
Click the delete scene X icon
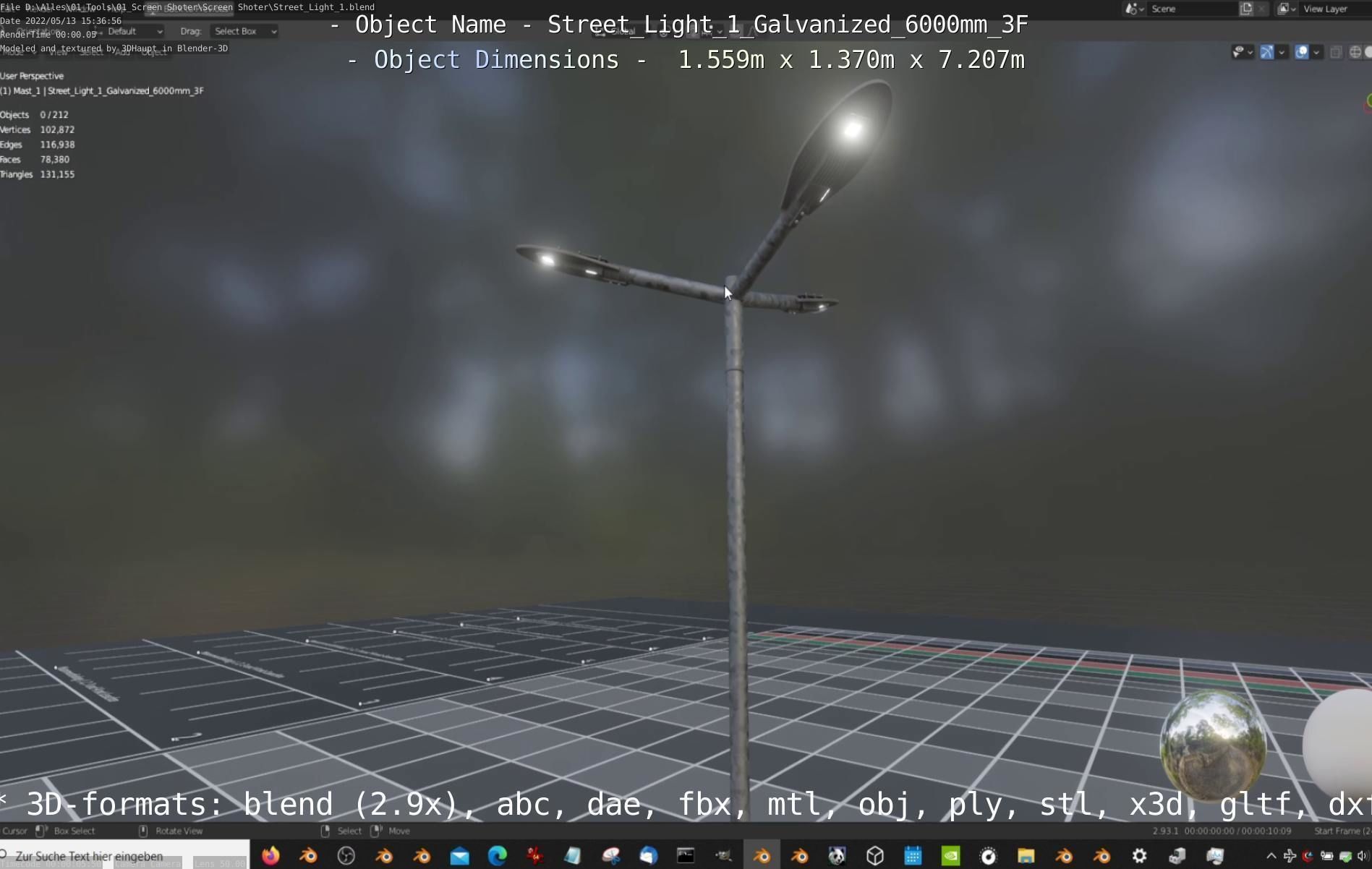click(1261, 9)
